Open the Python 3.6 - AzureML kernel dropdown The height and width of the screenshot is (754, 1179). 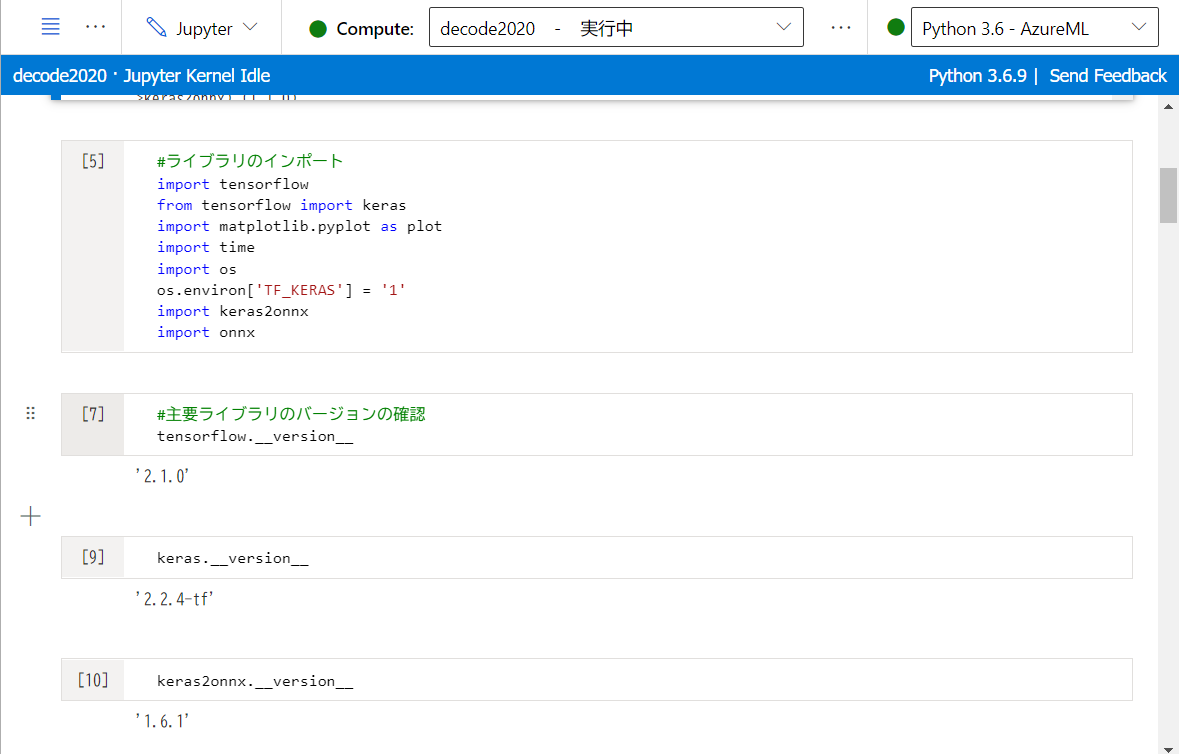coord(1034,28)
